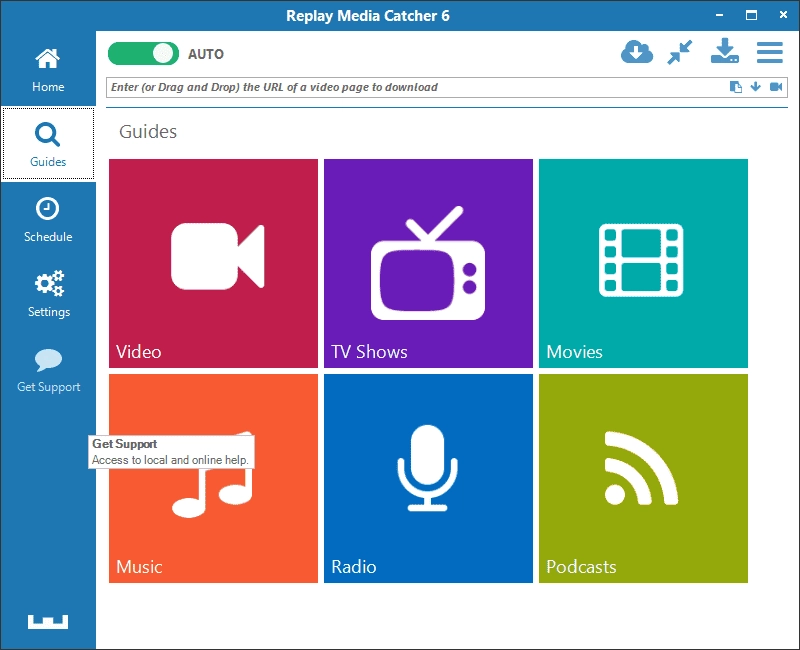This screenshot has height=650, width=800.
Task: Click the compact view arrows icon
Action: tap(680, 52)
